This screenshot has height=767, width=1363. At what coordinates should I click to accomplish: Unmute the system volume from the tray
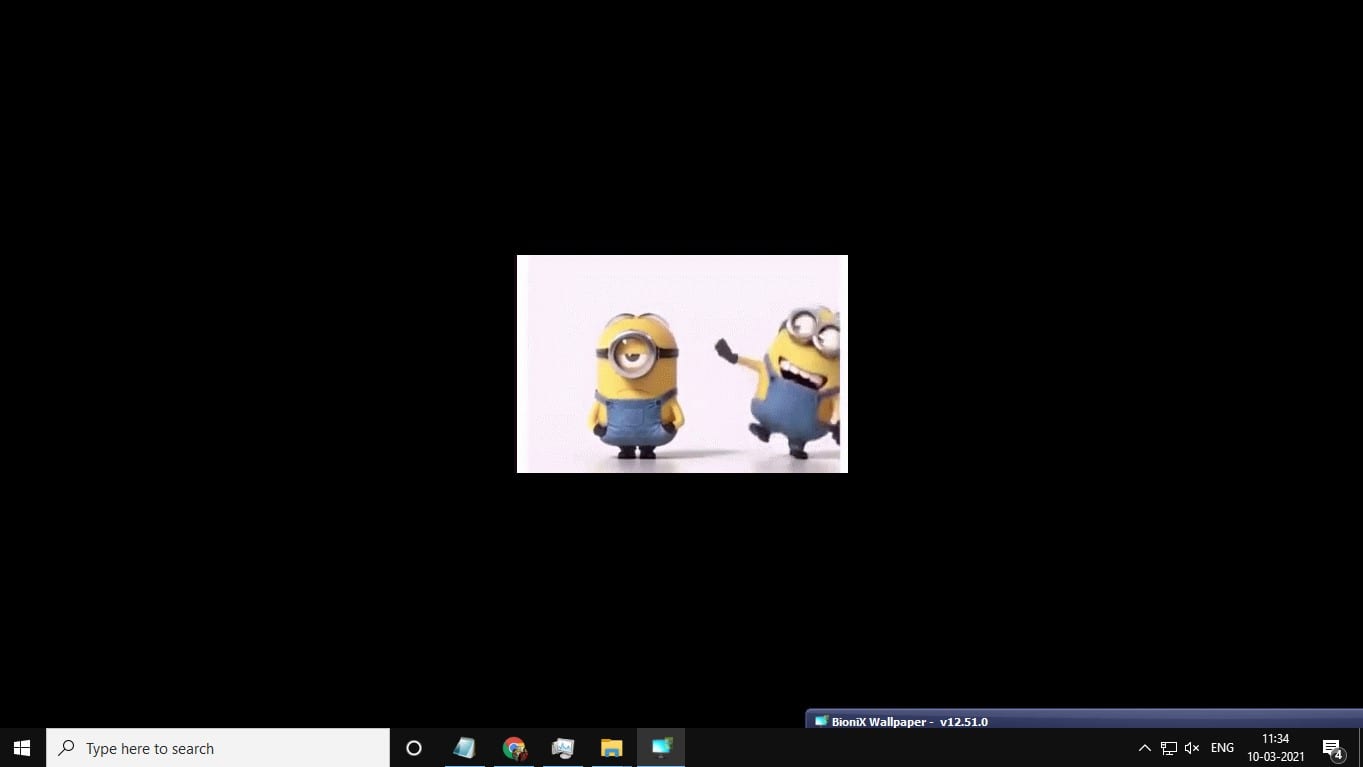pos(1192,747)
